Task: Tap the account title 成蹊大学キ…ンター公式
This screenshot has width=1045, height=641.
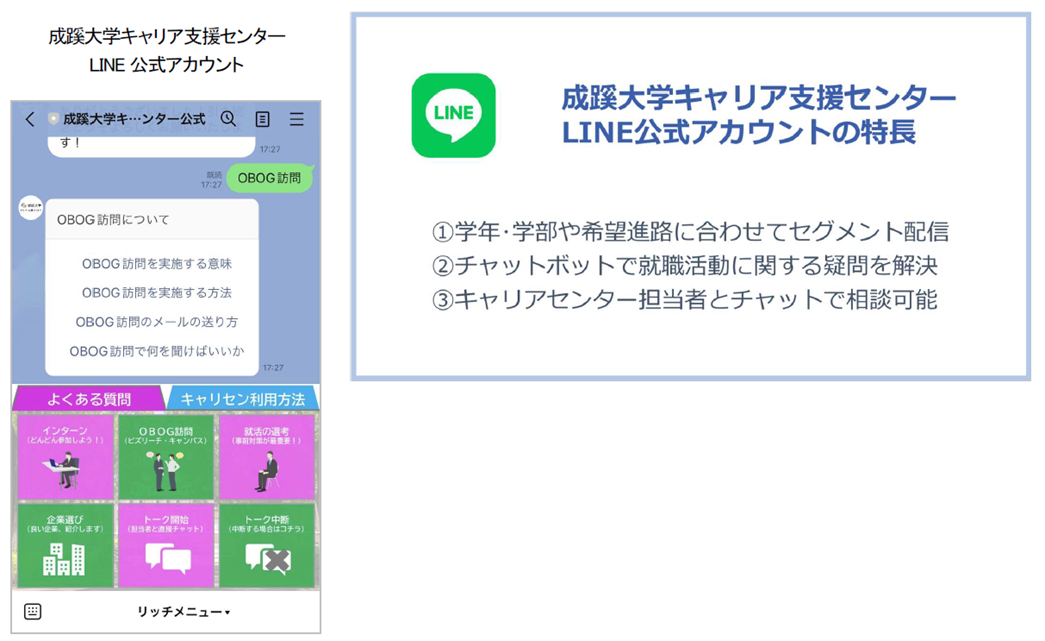Action: [x=134, y=119]
